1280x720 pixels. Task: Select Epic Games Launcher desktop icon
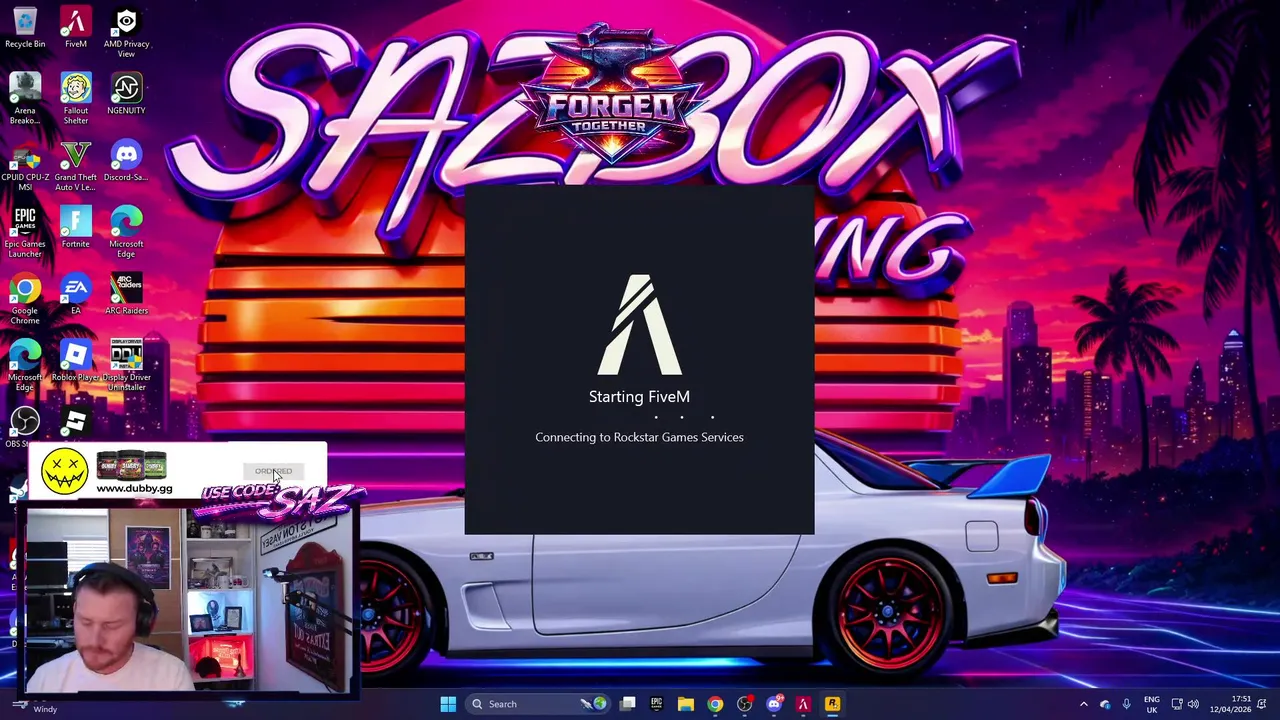coord(25,233)
